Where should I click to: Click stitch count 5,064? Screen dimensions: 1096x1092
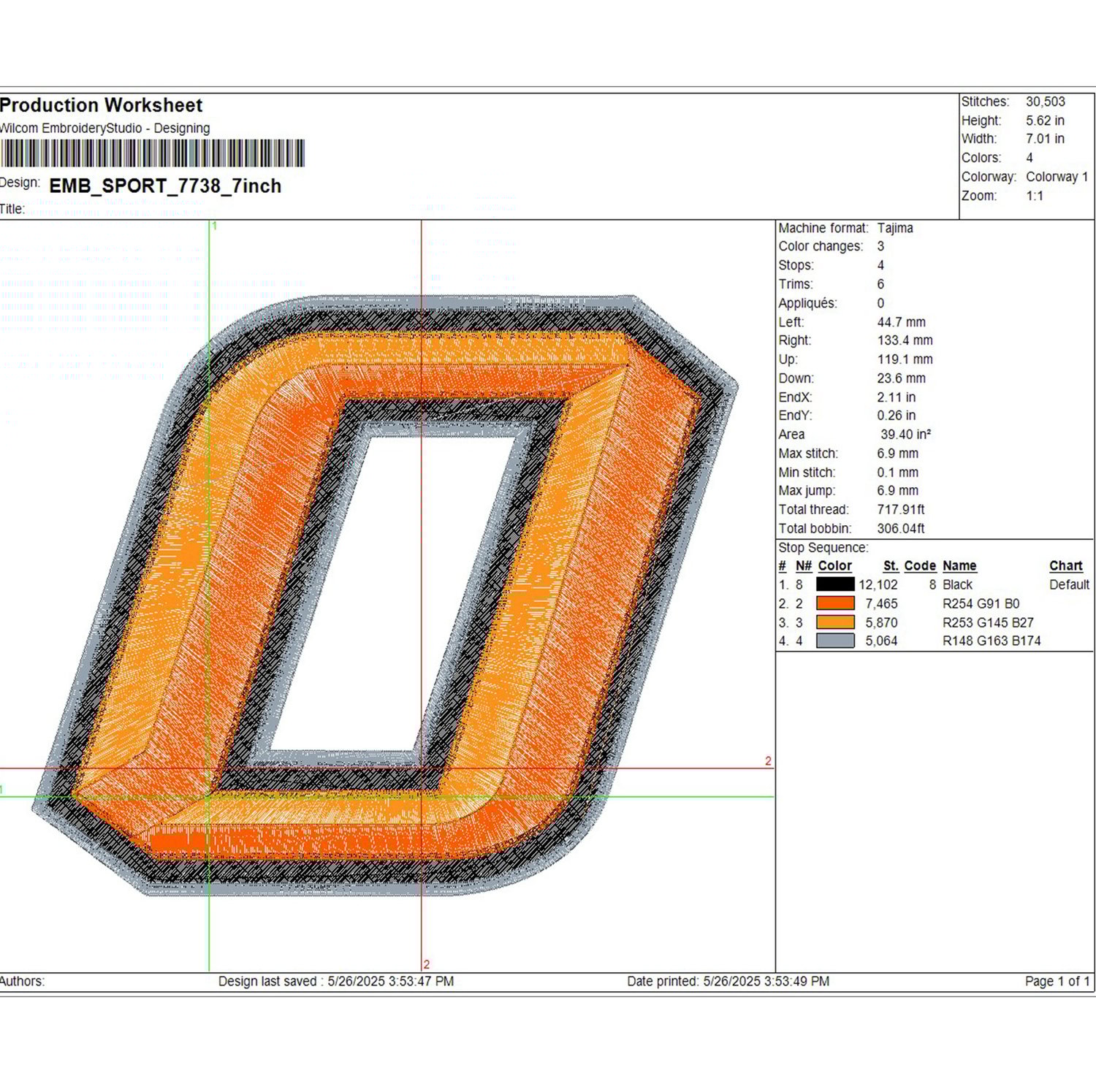tap(881, 641)
